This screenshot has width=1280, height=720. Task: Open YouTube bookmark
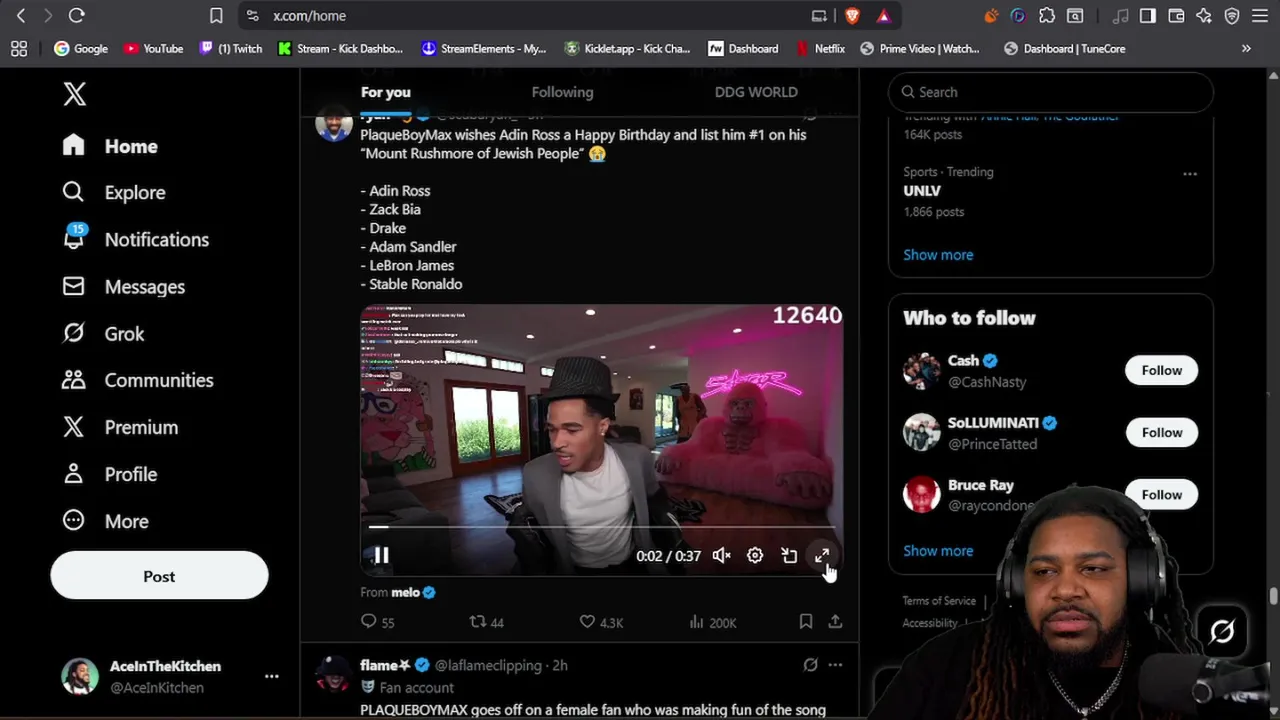pos(153,48)
